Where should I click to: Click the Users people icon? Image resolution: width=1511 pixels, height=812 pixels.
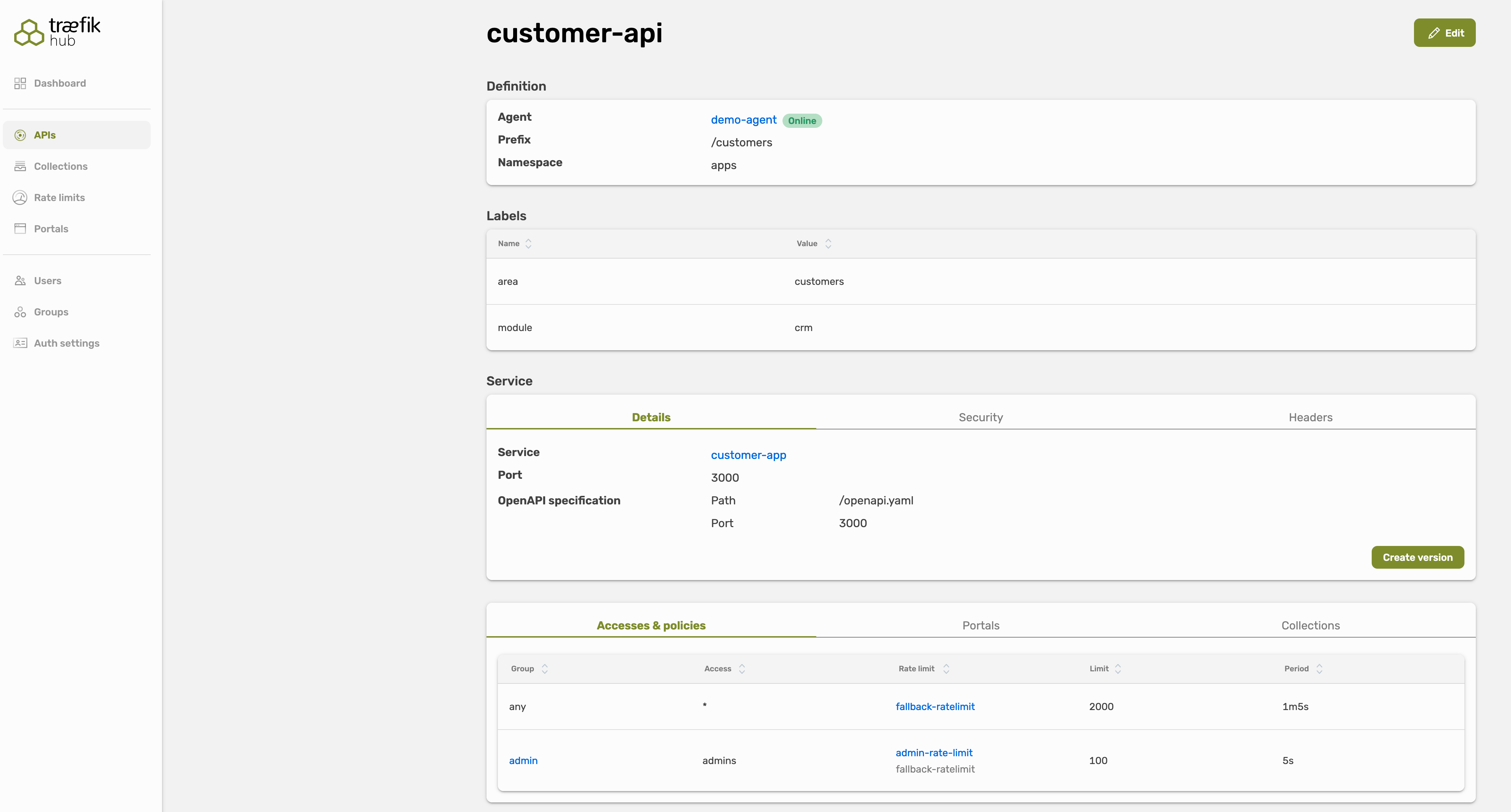click(20, 281)
